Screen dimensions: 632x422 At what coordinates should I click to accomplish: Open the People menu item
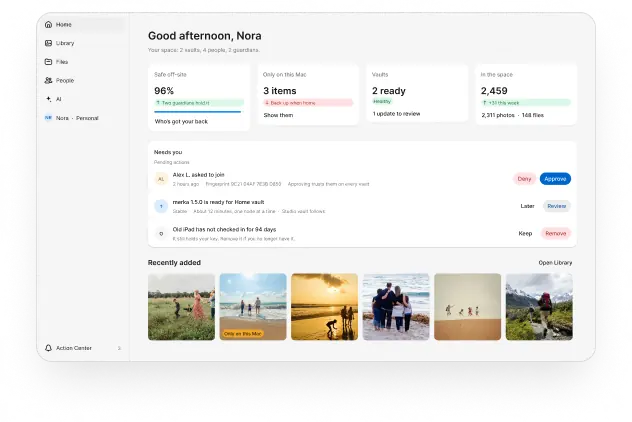point(83,80)
